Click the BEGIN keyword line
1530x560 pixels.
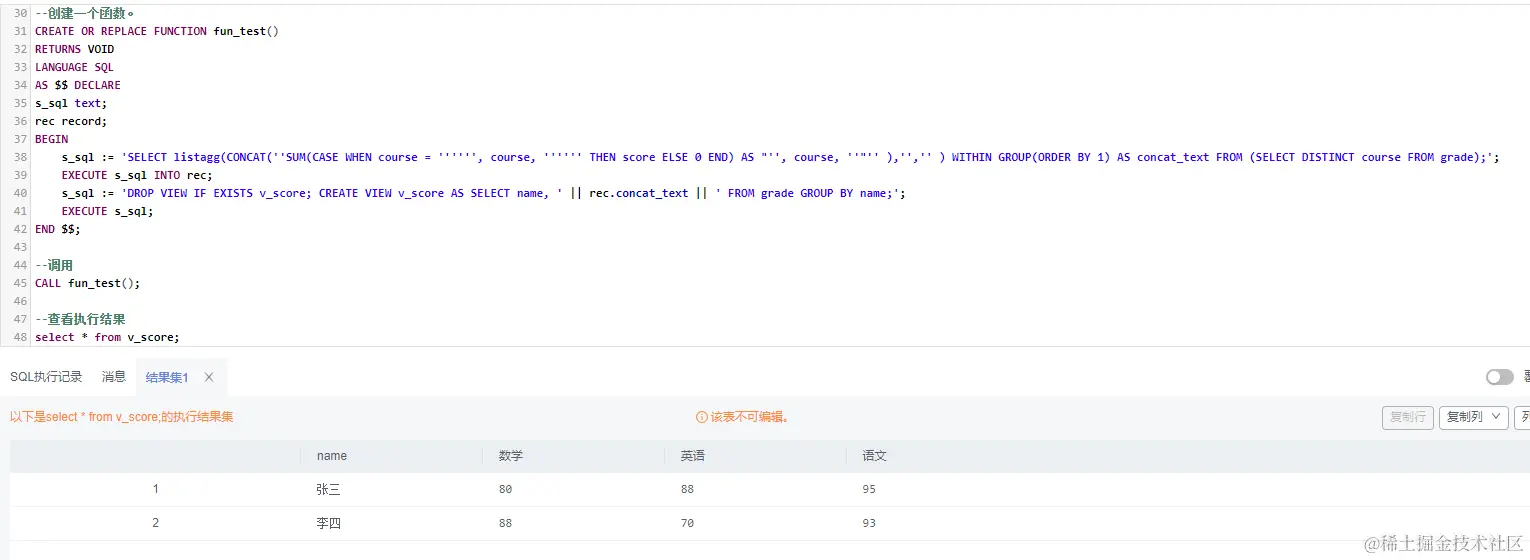pos(52,139)
